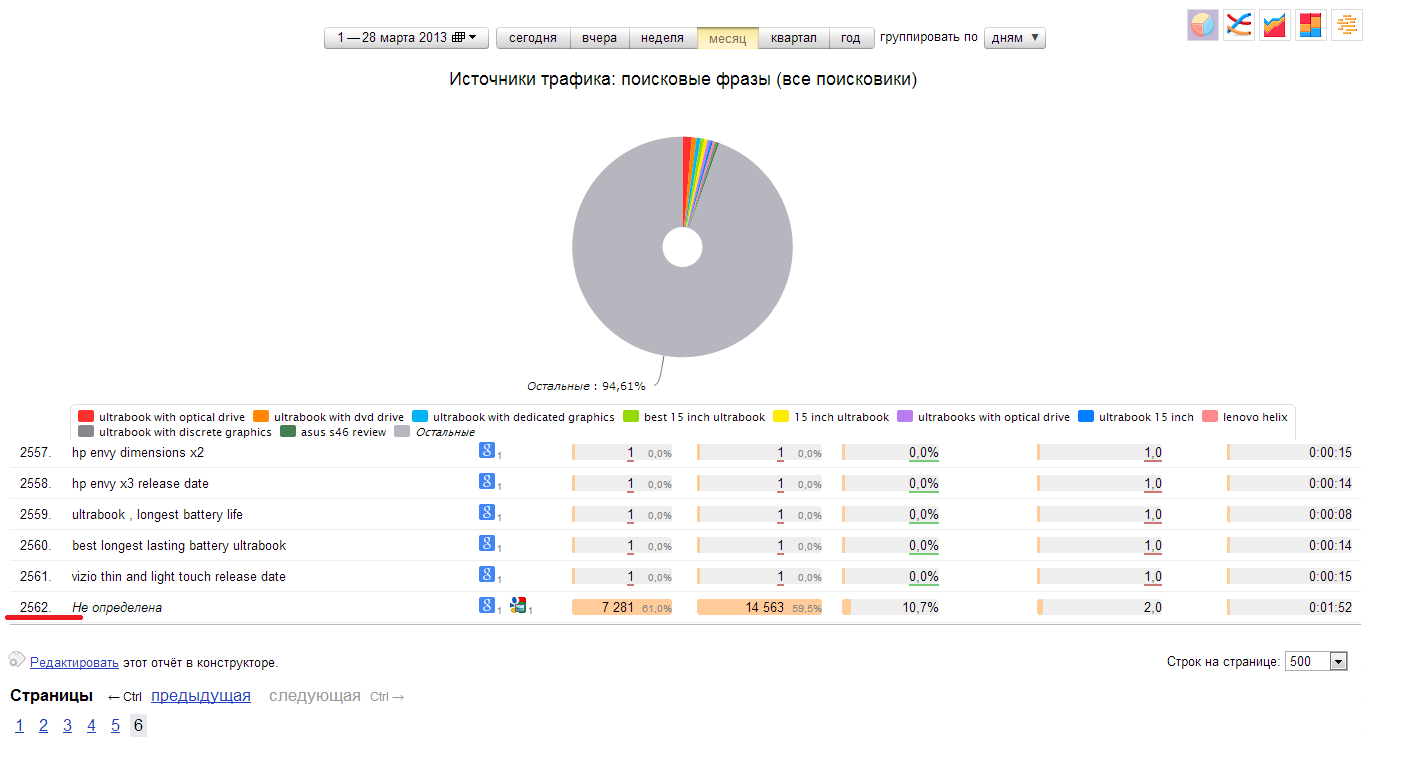Open results page 5
1407x762 pixels.
115,726
